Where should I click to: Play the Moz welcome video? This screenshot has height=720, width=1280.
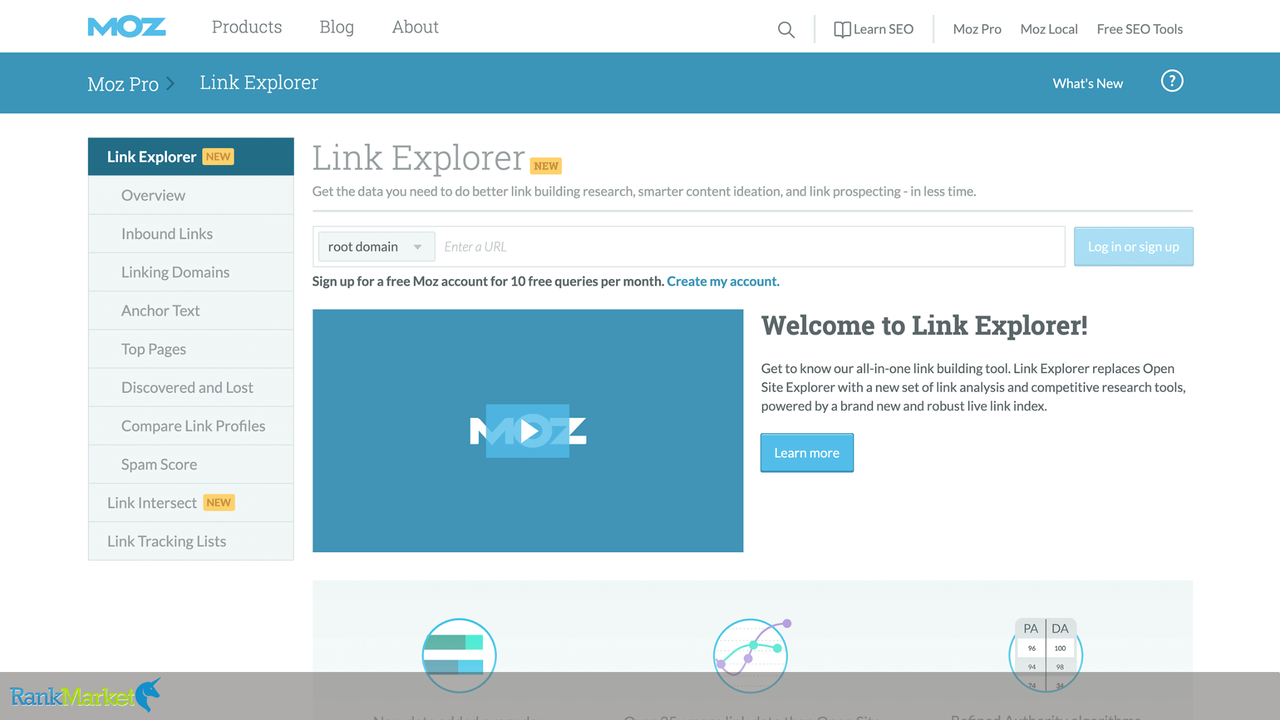[x=528, y=431]
